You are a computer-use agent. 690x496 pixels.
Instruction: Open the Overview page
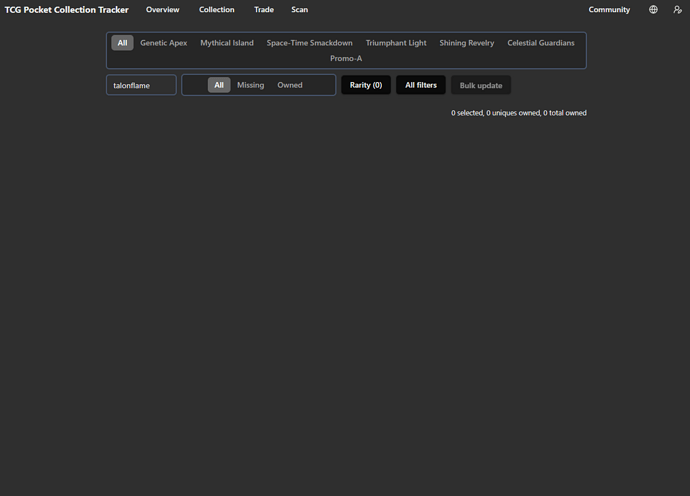pos(162,10)
